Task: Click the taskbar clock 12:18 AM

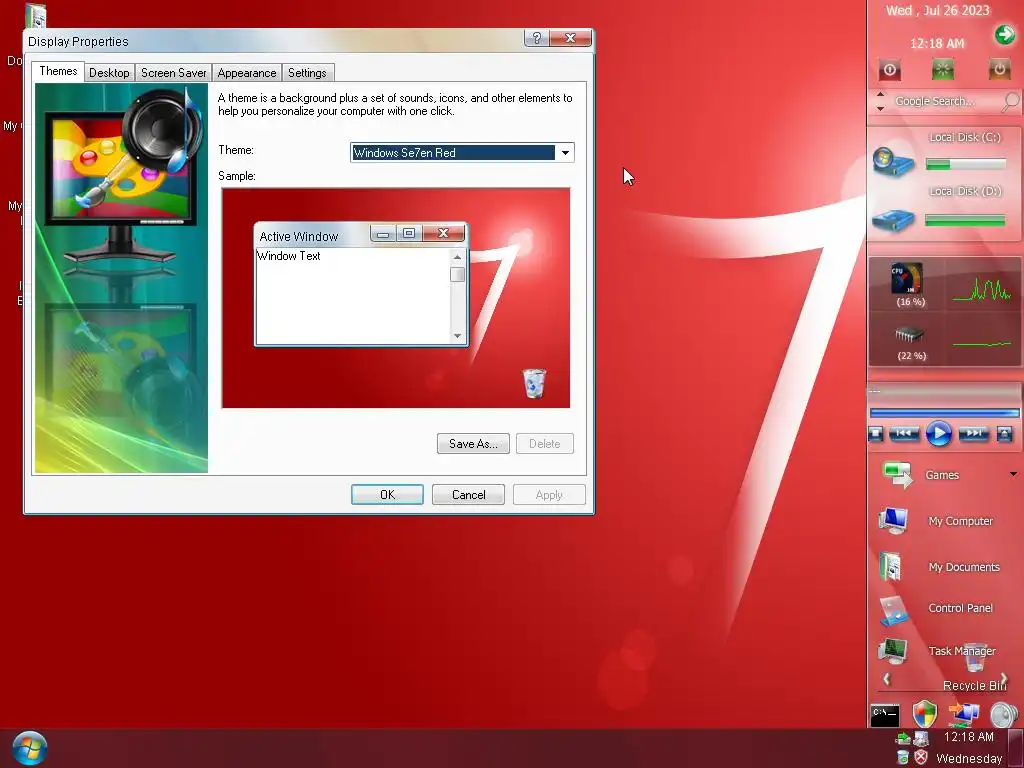Action: pos(968,737)
